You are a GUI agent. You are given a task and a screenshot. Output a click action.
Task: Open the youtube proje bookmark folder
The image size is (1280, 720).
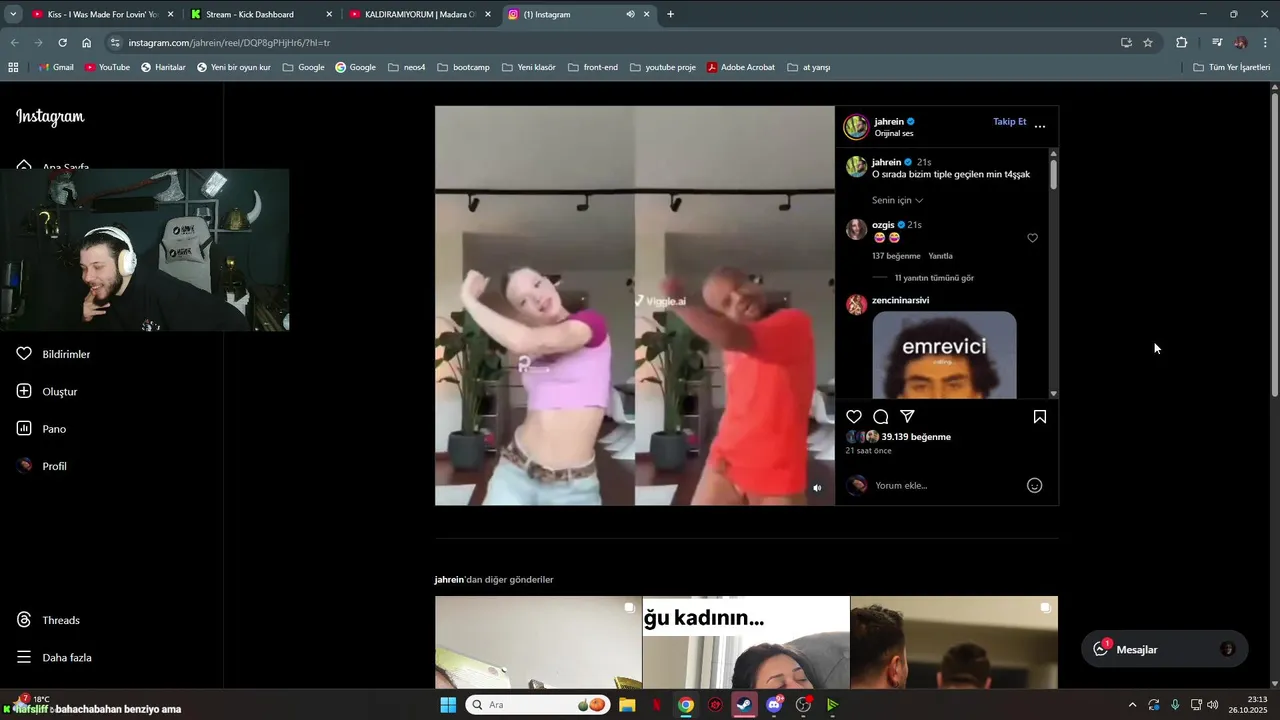point(662,67)
